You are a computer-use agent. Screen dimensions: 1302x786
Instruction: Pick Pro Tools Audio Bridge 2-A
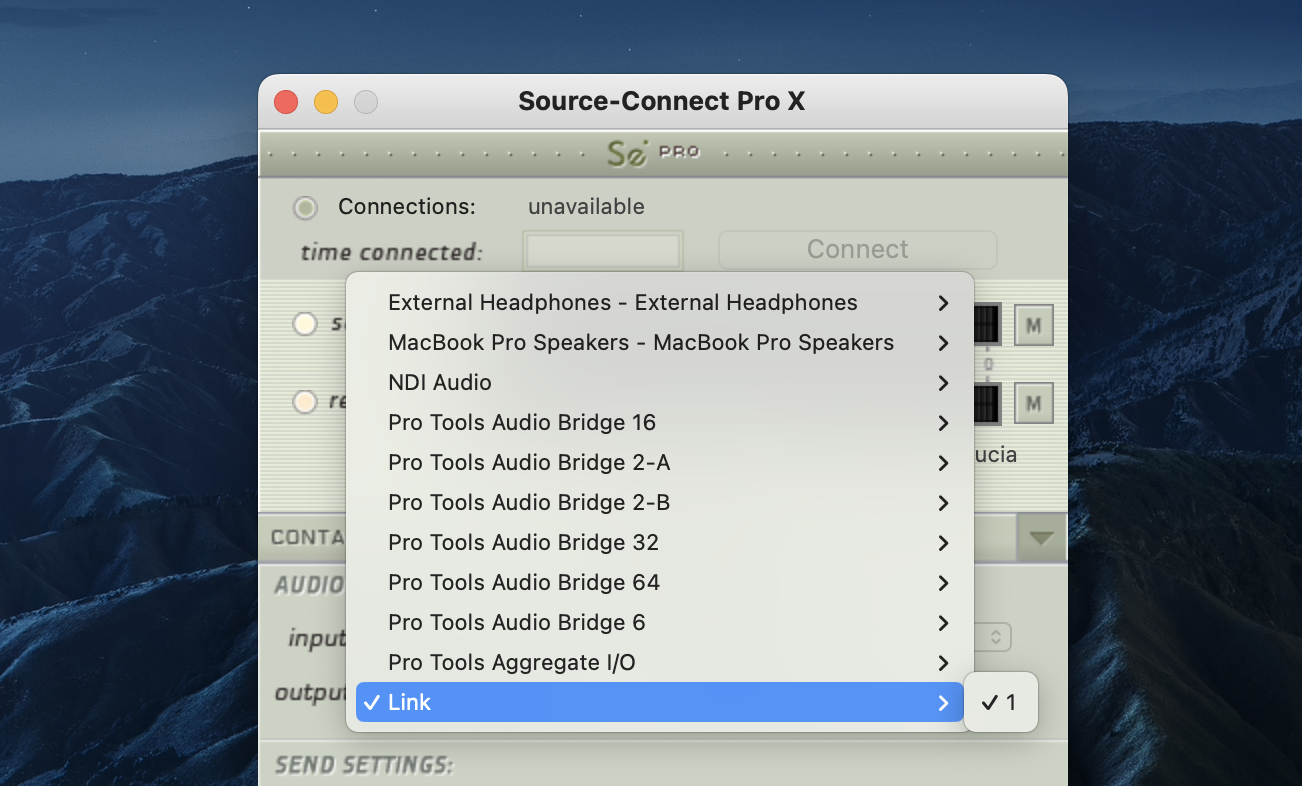click(x=529, y=463)
